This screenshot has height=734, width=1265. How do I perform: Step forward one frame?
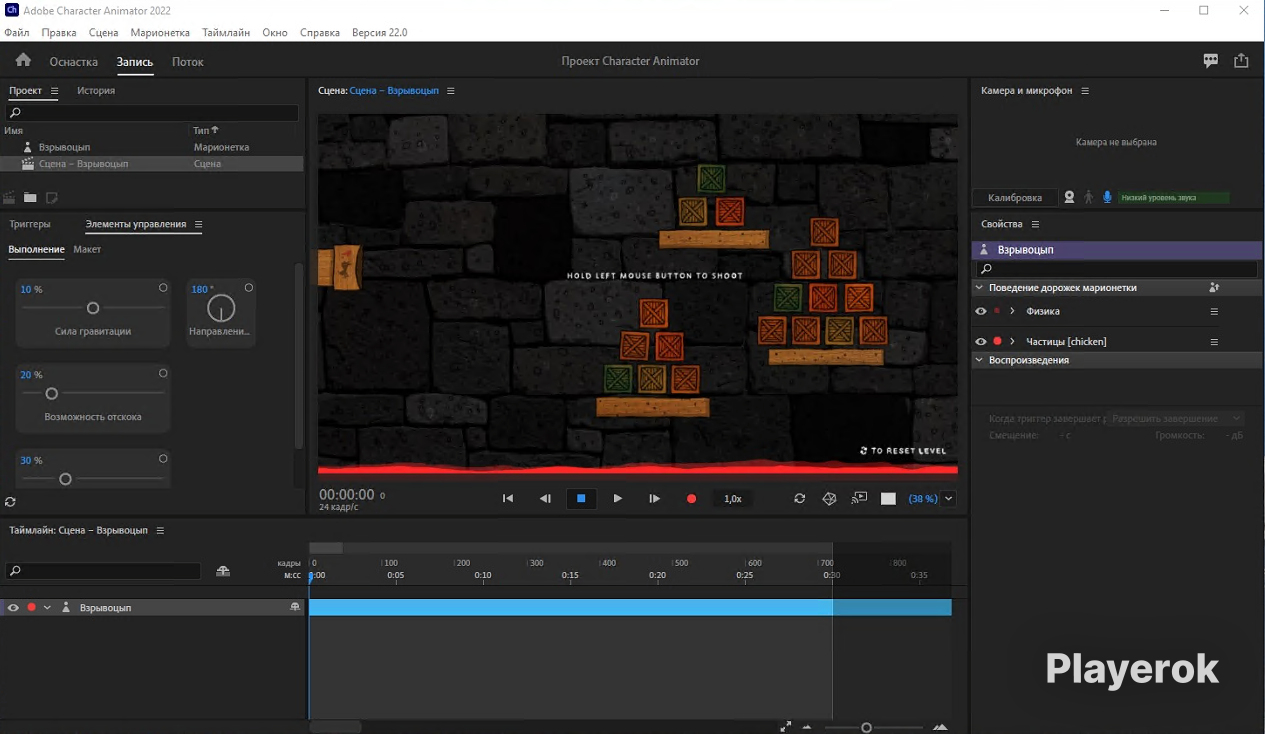(x=655, y=498)
